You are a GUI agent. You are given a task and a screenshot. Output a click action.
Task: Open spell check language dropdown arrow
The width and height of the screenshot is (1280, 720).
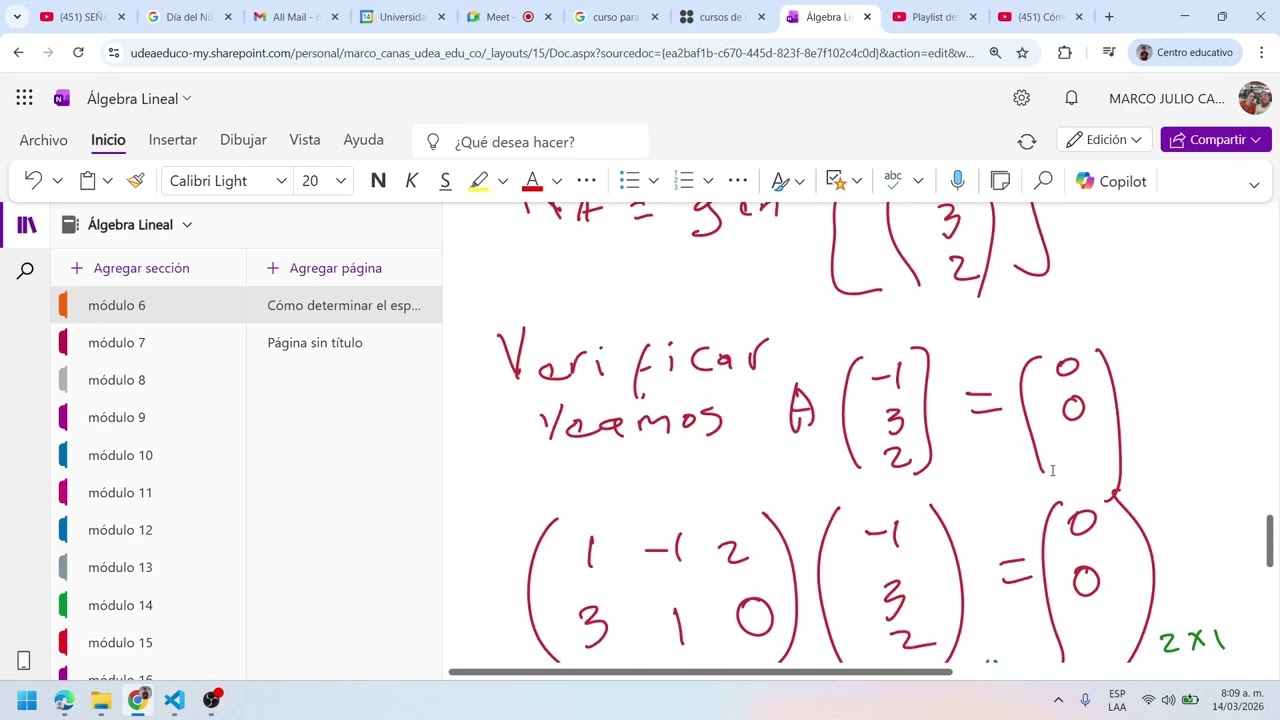pyautogui.click(x=918, y=181)
